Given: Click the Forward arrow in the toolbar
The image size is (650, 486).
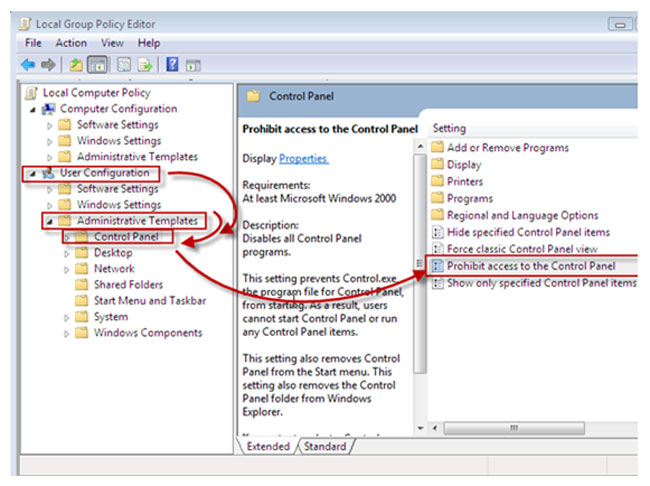Looking at the screenshot, I should pos(49,65).
